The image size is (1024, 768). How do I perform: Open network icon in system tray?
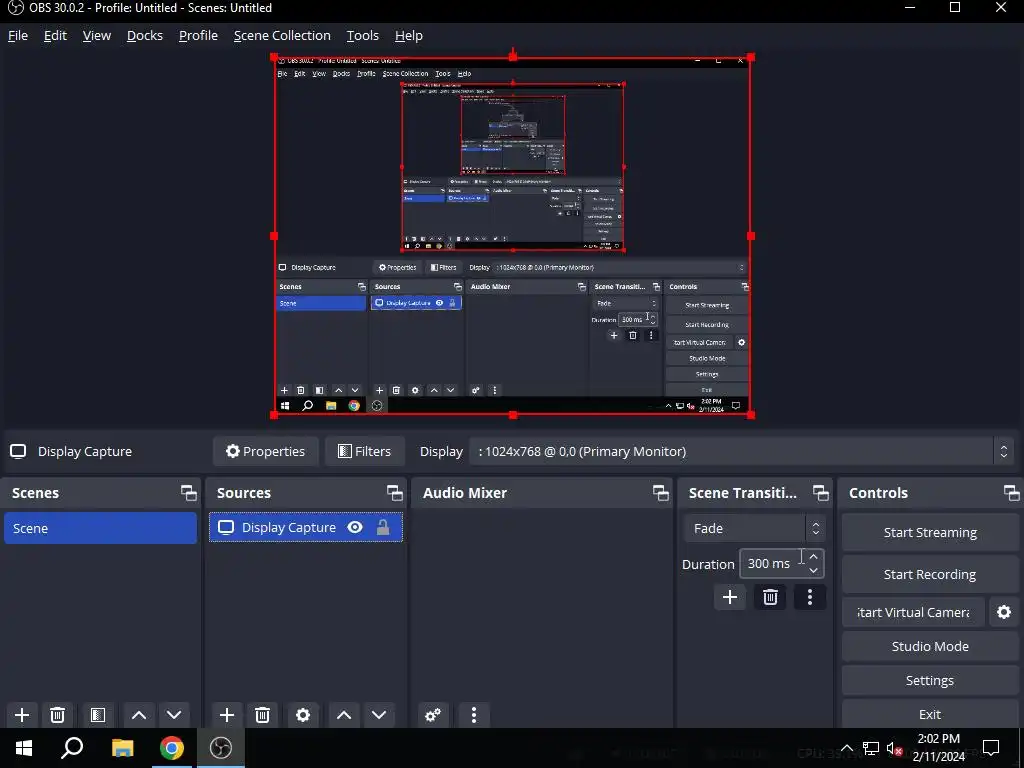click(871, 748)
